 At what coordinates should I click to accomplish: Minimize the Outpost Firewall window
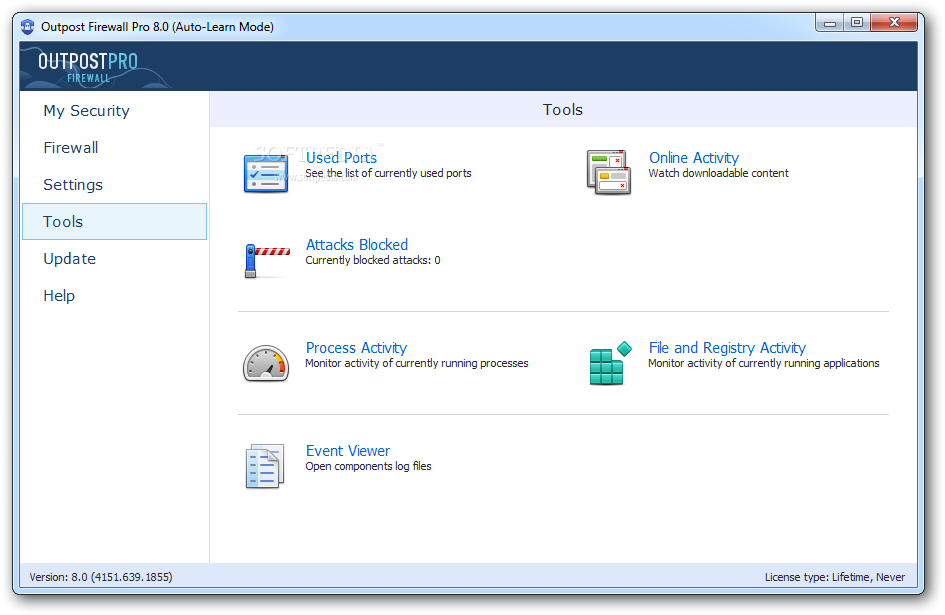829,24
